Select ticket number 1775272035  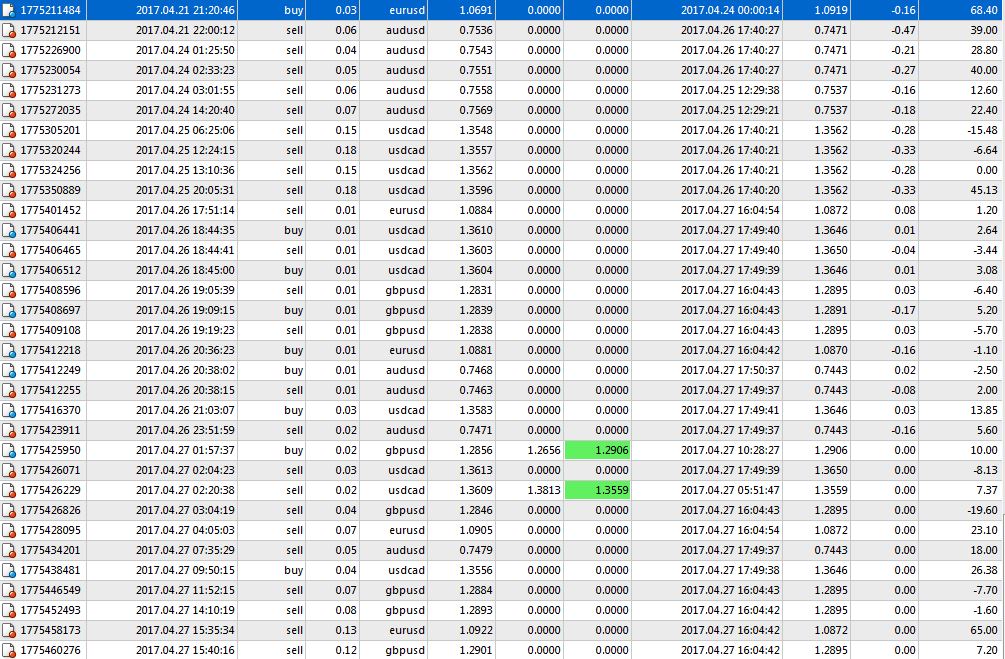coord(50,110)
